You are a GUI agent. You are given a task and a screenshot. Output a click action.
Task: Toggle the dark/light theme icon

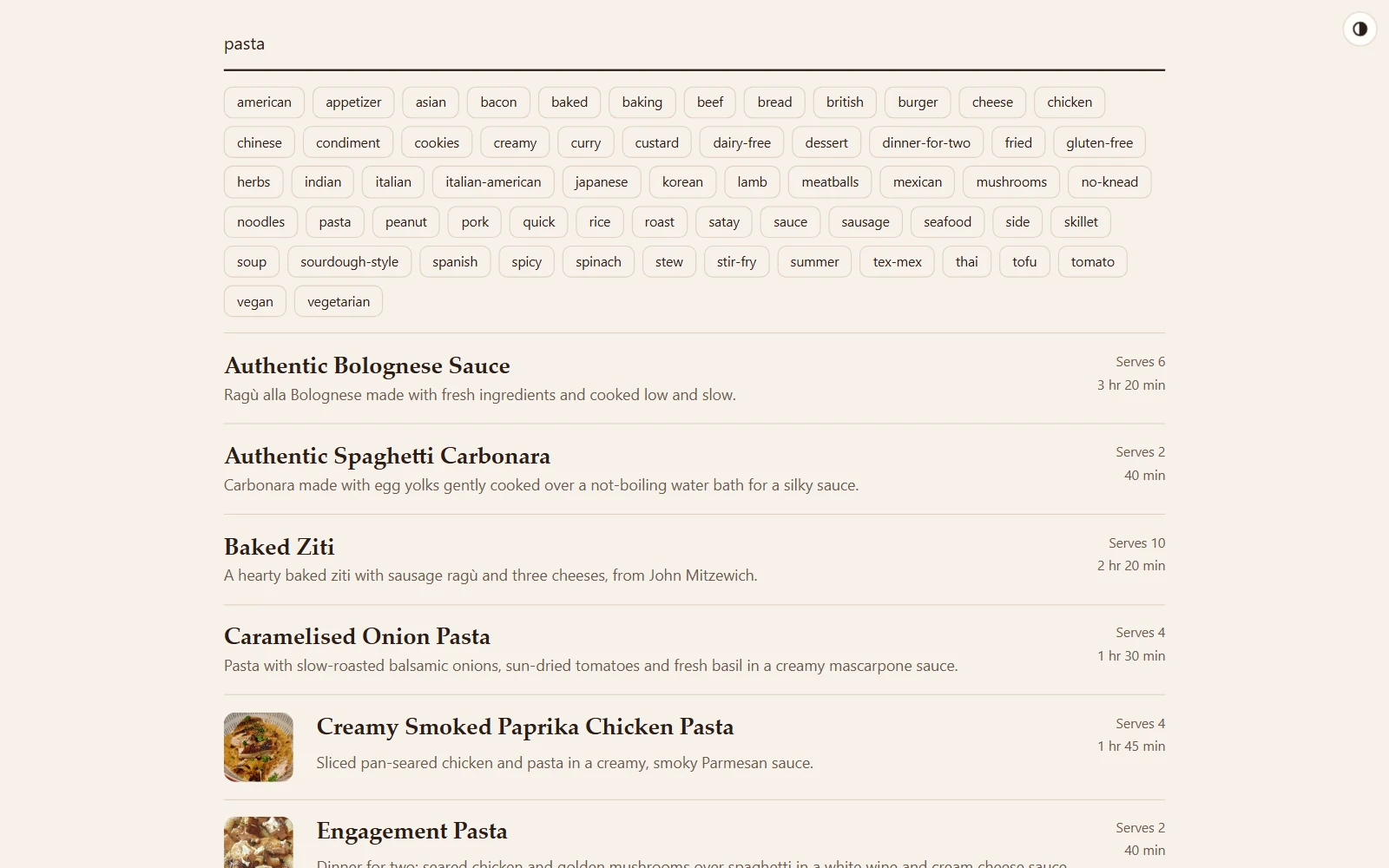pyautogui.click(x=1359, y=29)
